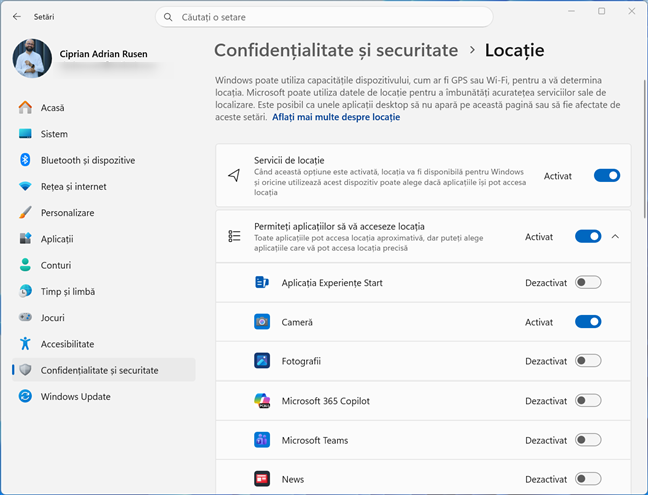Click the Accesibilitate figure icon
648x495 pixels.
[25, 343]
